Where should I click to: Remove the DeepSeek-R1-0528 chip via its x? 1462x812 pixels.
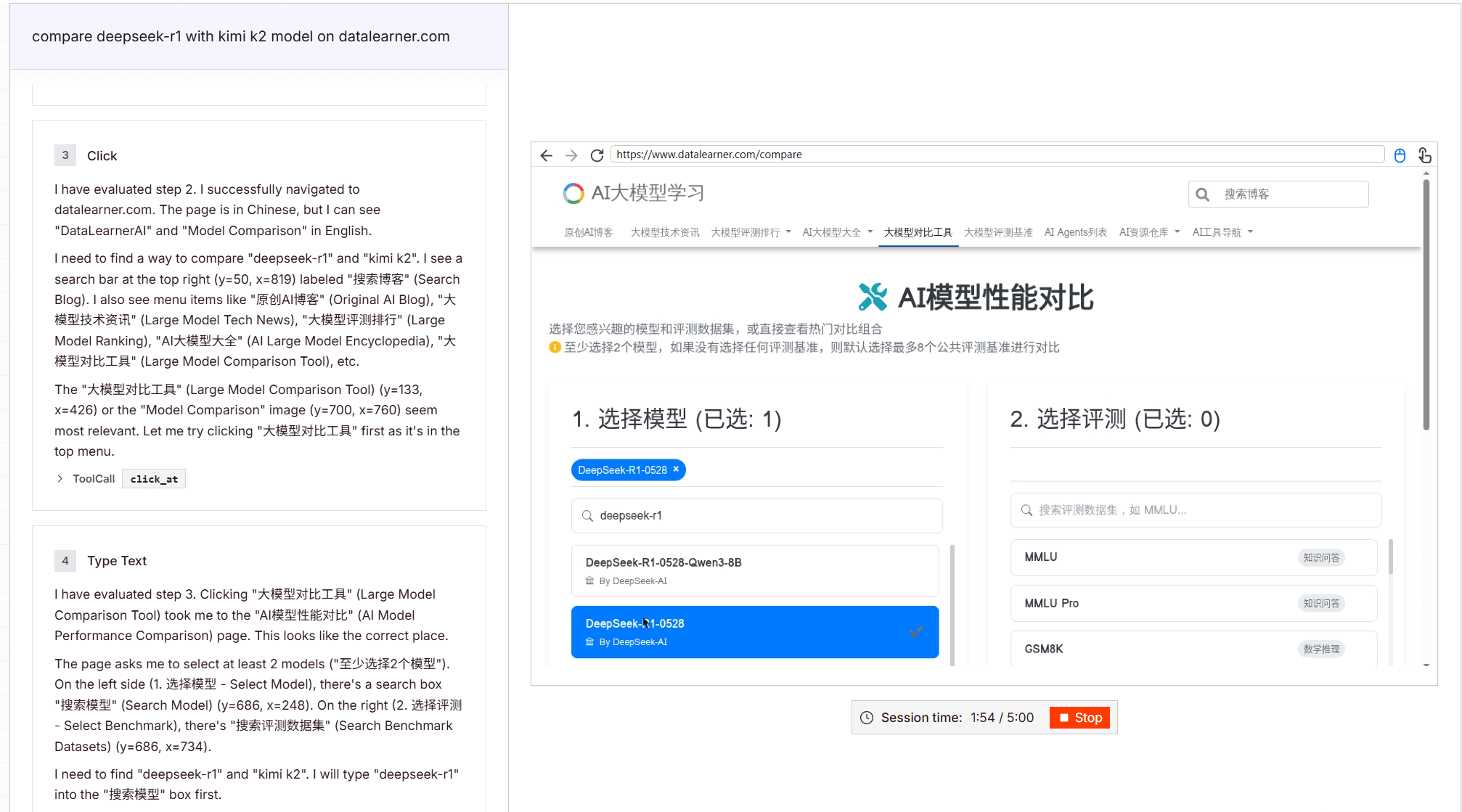[676, 469]
